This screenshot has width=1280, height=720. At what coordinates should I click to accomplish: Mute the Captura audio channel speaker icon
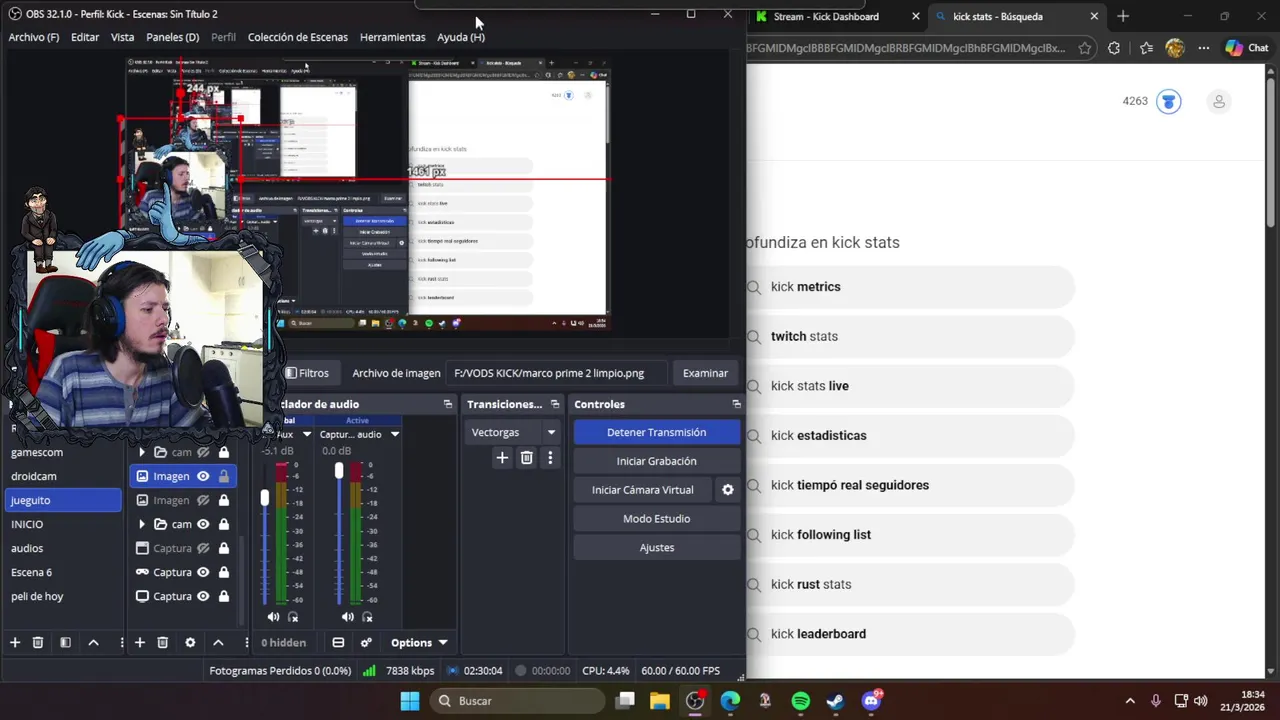coord(348,617)
